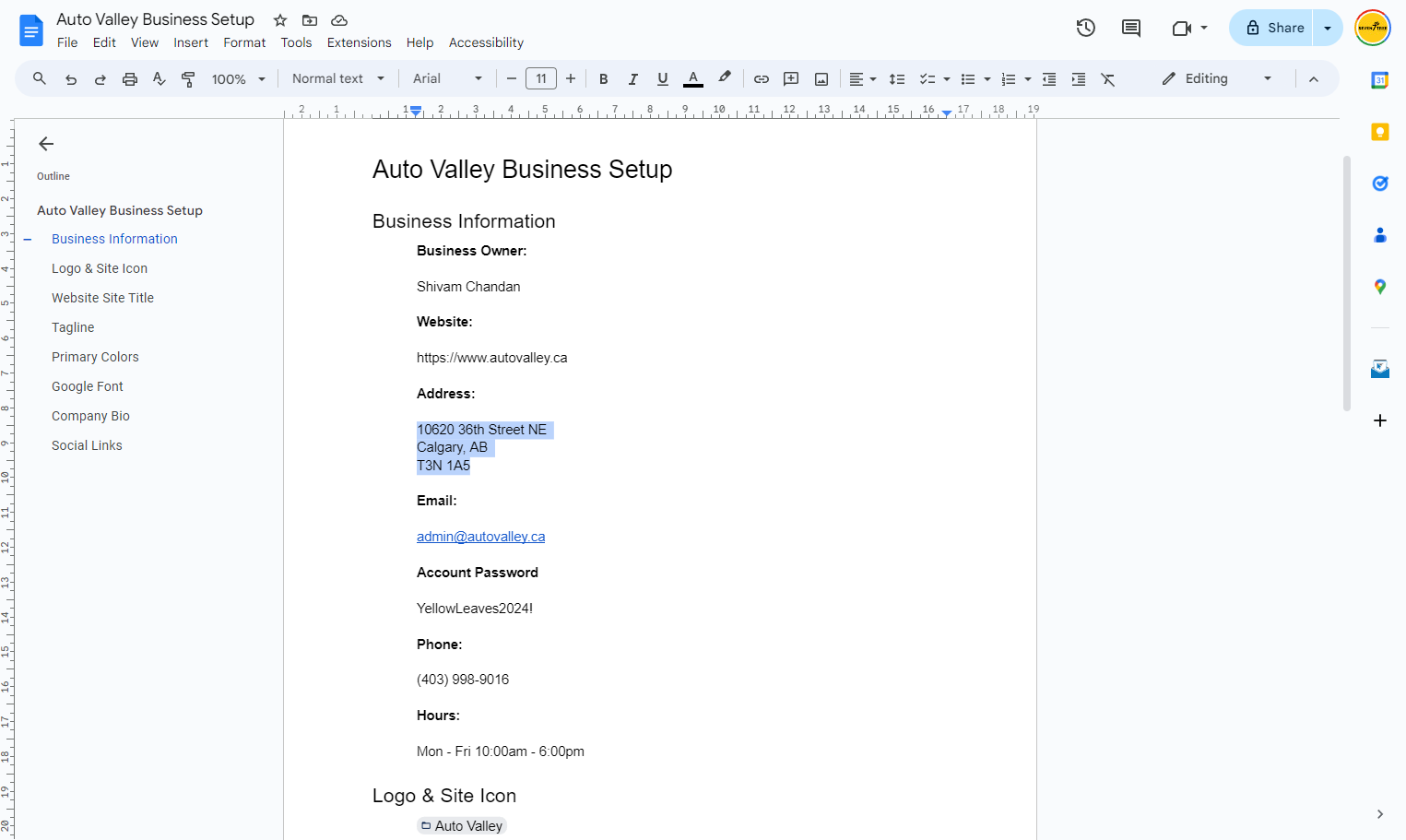Screen dimensions: 1406x840
Task: Open Google Calendar side panel
Action: pyautogui.click(x=1380, y=80)
